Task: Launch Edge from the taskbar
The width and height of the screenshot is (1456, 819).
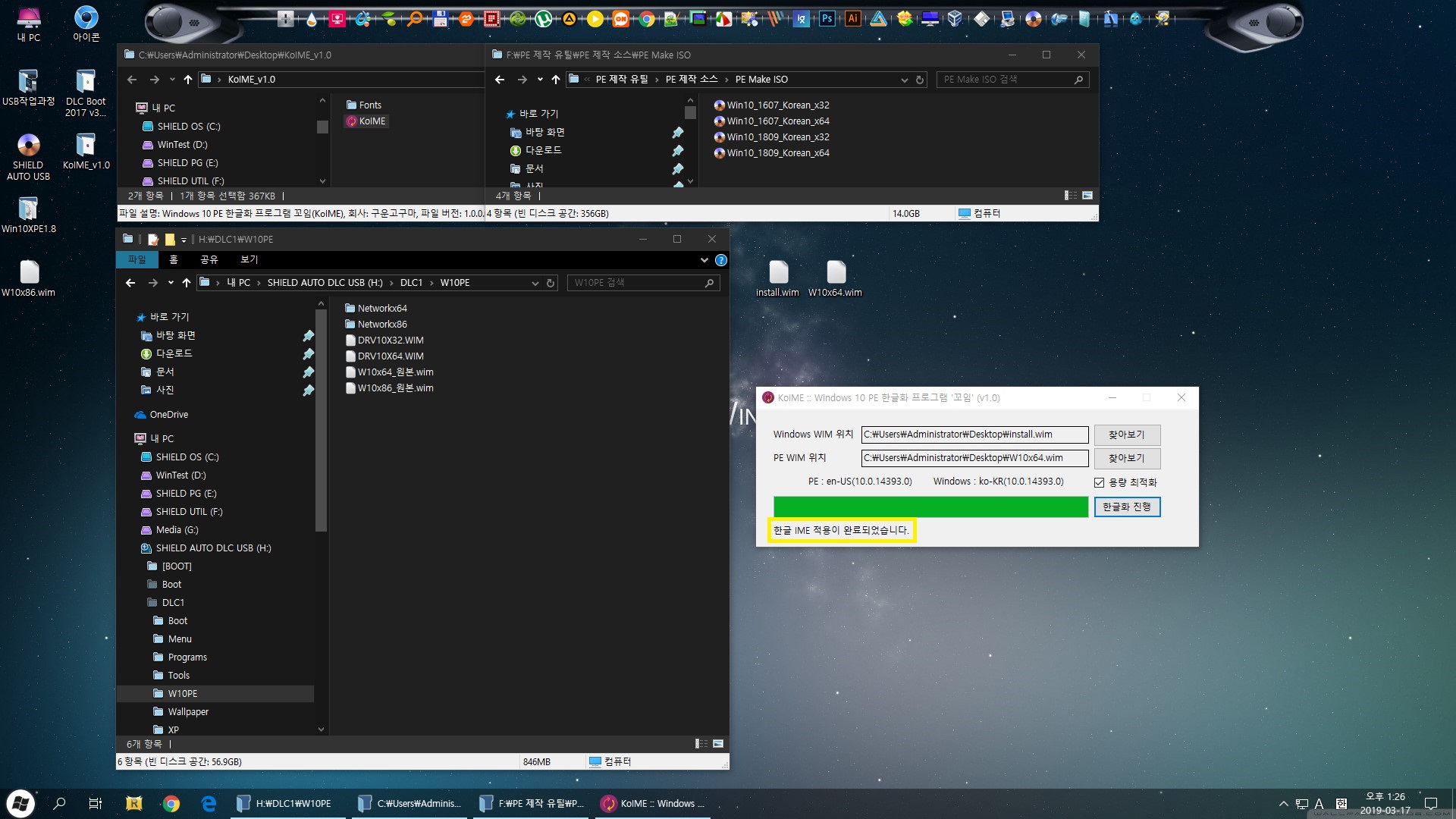Action: 209,803
